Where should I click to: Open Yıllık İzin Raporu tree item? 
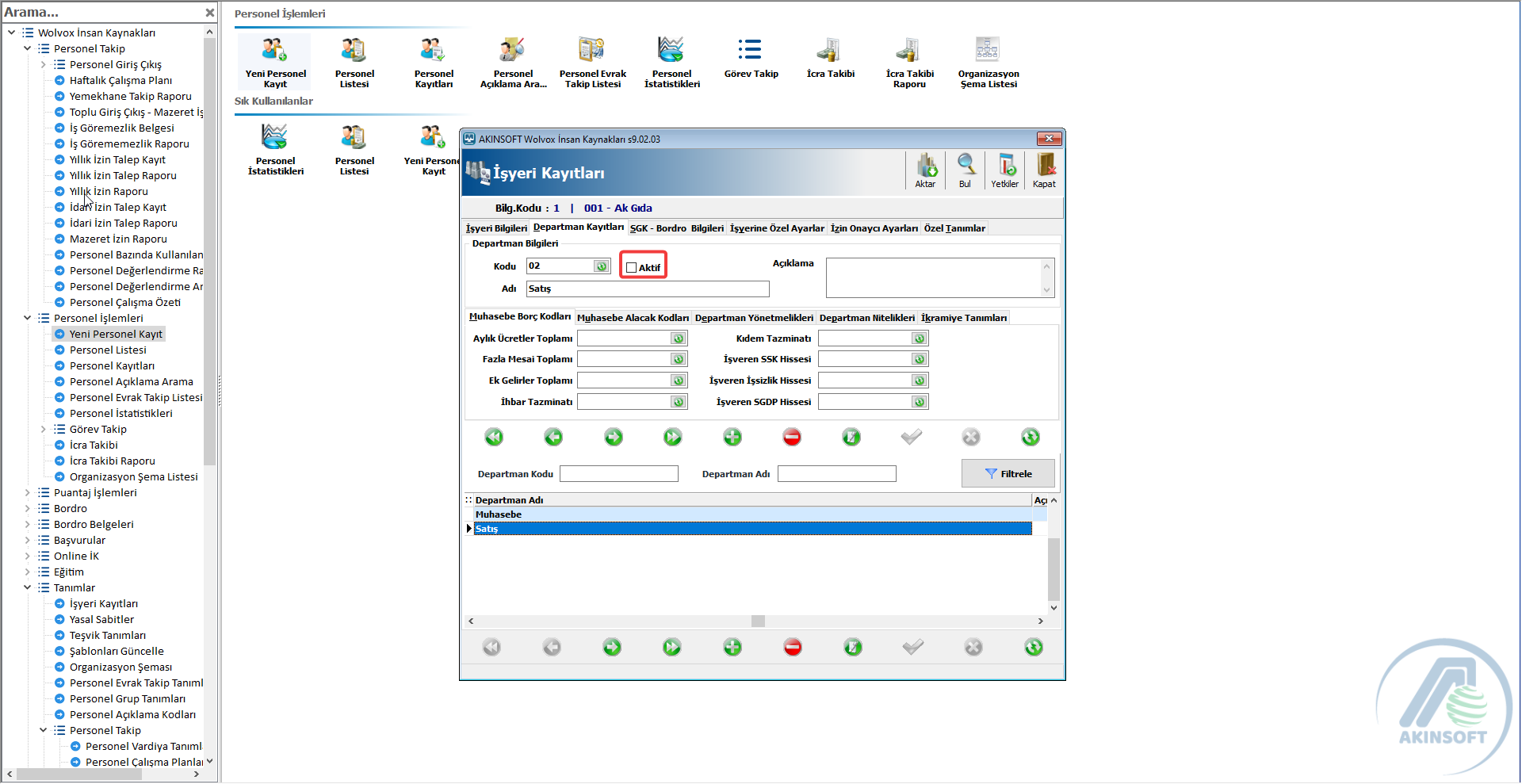pos(109,191)
